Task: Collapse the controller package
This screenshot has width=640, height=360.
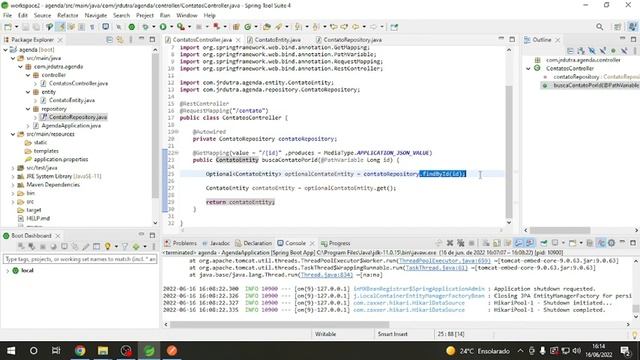Action: [x=28, y=75]
